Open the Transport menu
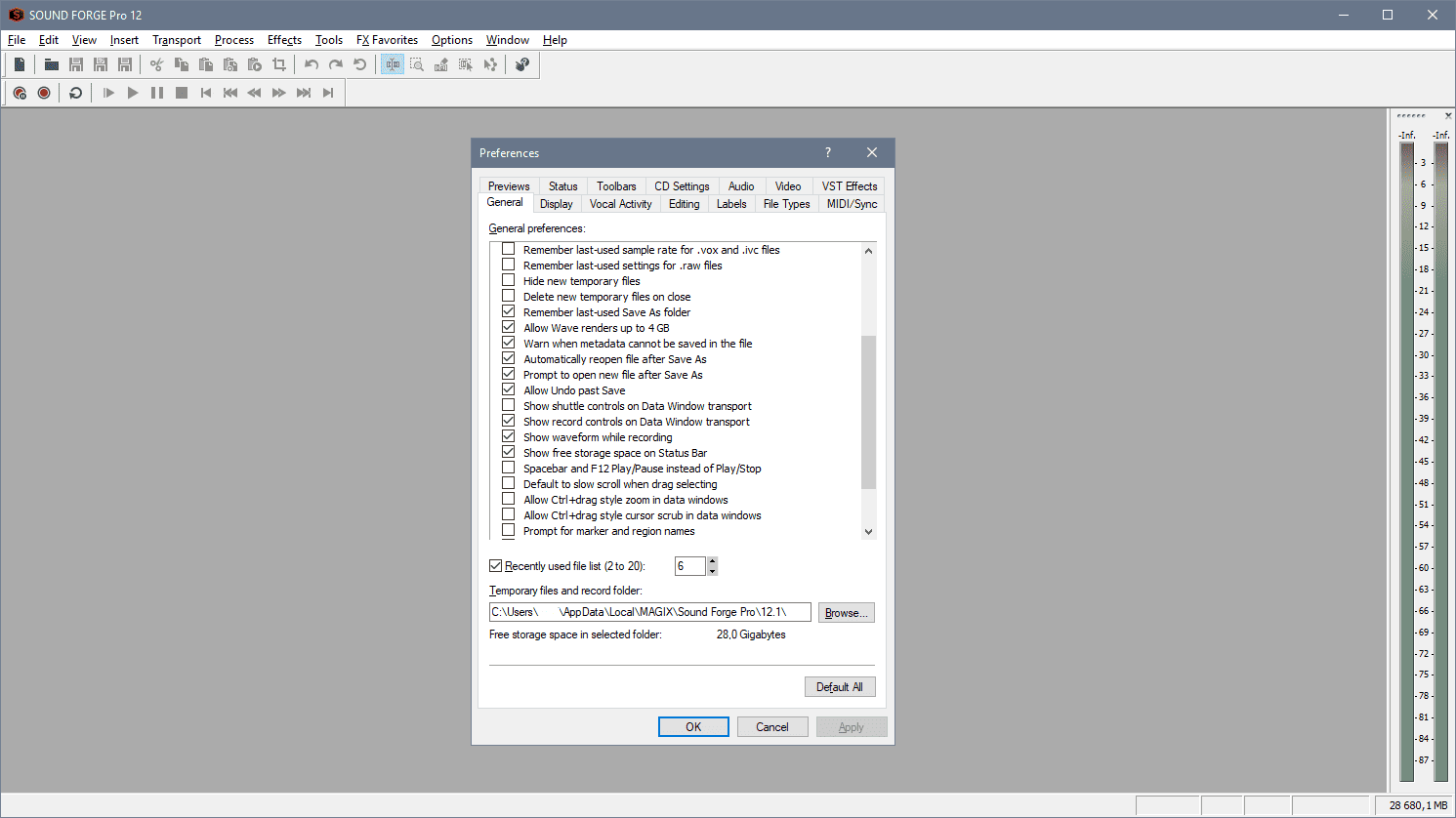Screen dimensions: 1456x818 click(177, 40)
